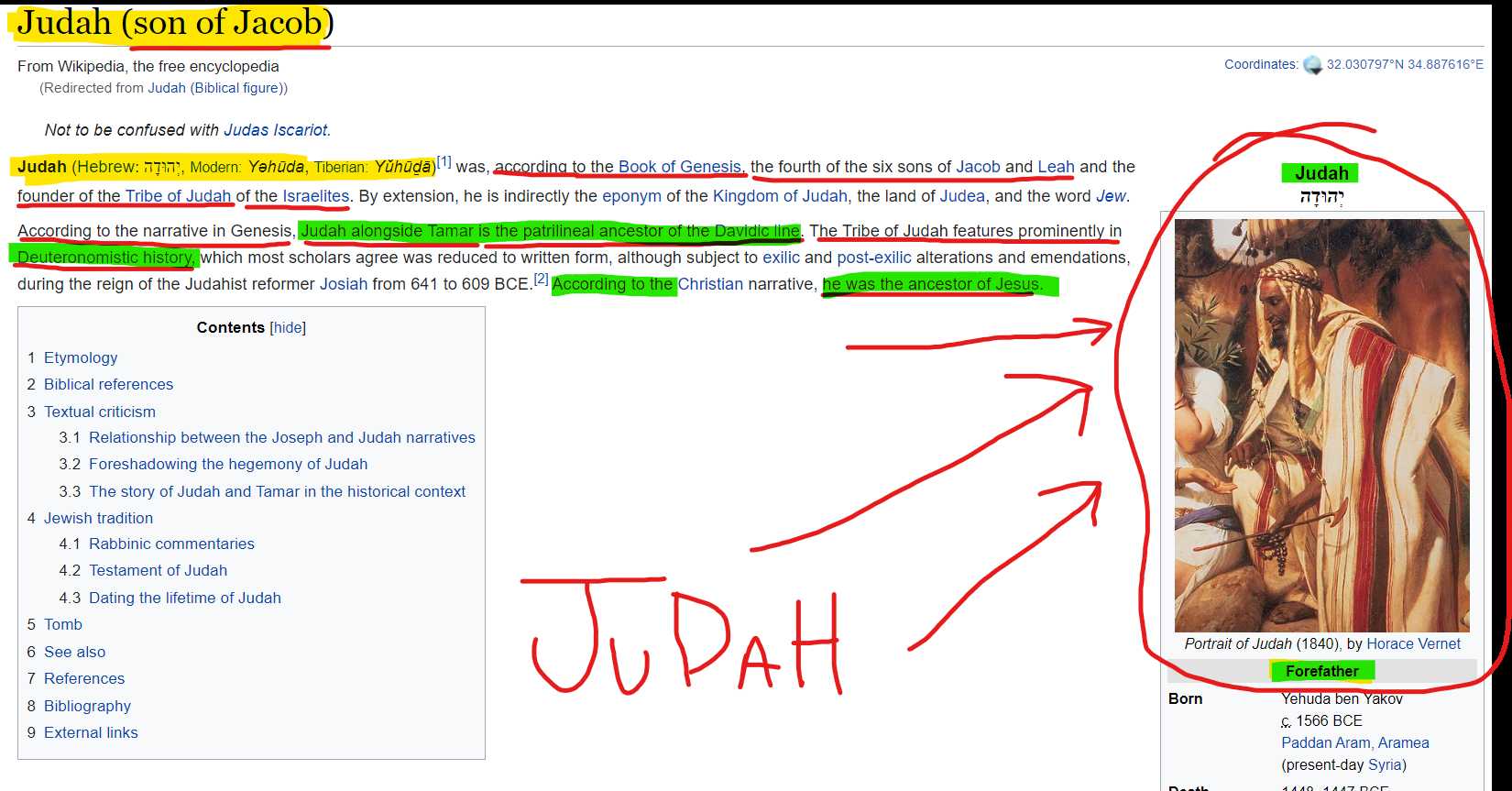
Task: Open the Book of Genesis link
Action: click(679, 167)
